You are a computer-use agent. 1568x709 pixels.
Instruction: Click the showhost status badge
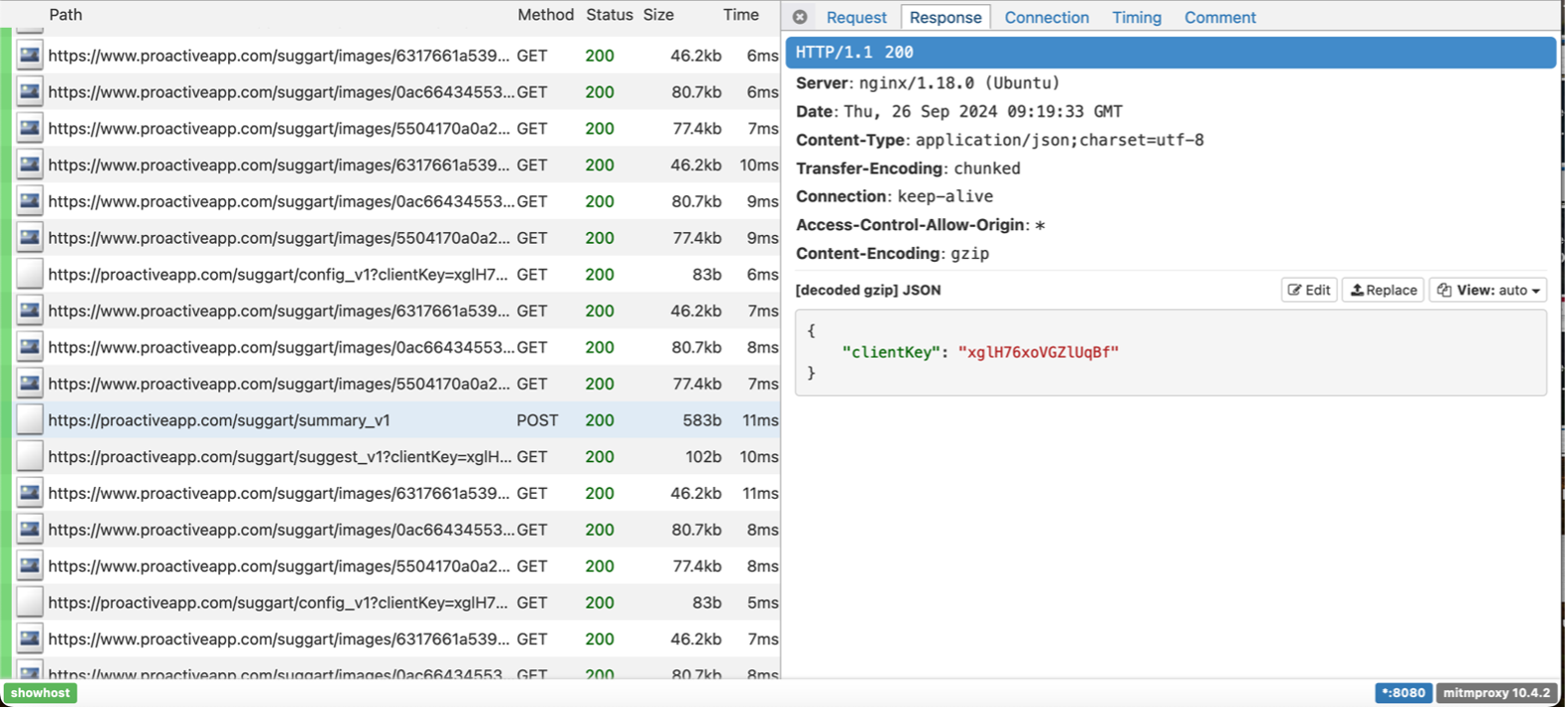click(x=41, y=693)
